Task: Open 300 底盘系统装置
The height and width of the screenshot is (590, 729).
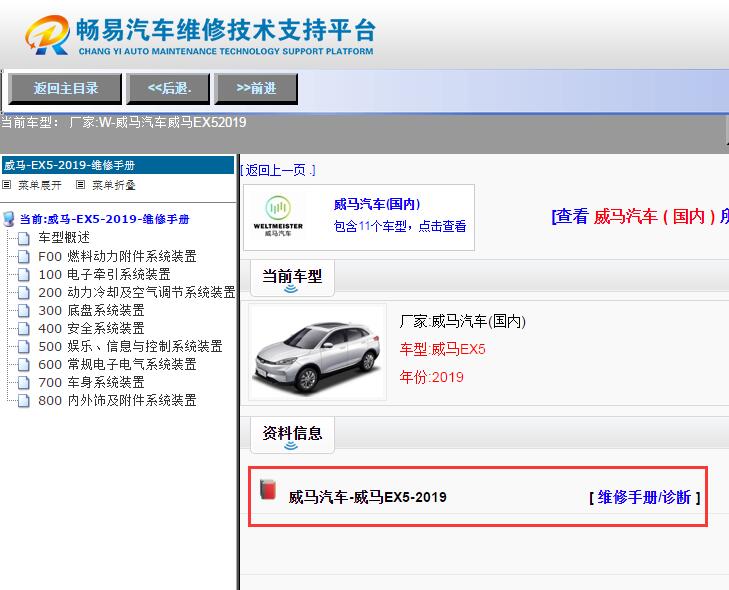Action: (x=91, y=311)
